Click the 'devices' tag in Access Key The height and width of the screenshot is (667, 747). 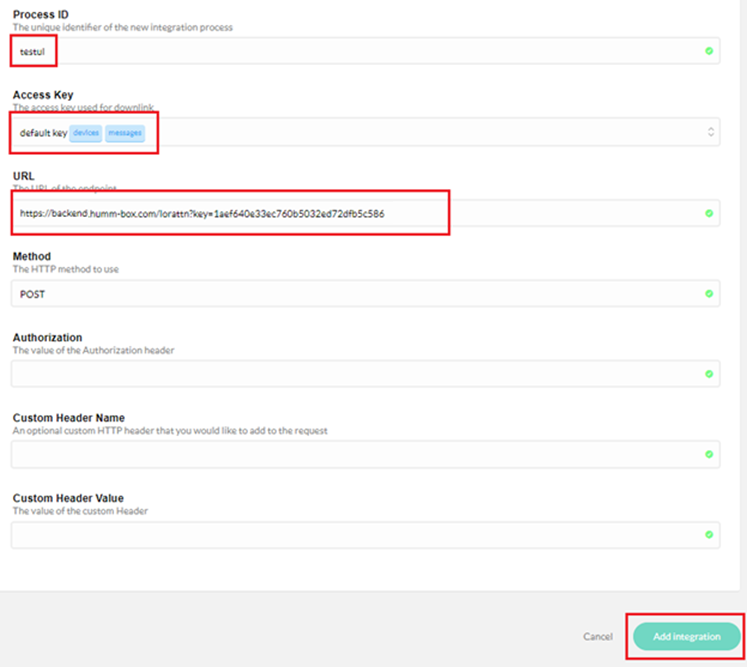(85, 133)
